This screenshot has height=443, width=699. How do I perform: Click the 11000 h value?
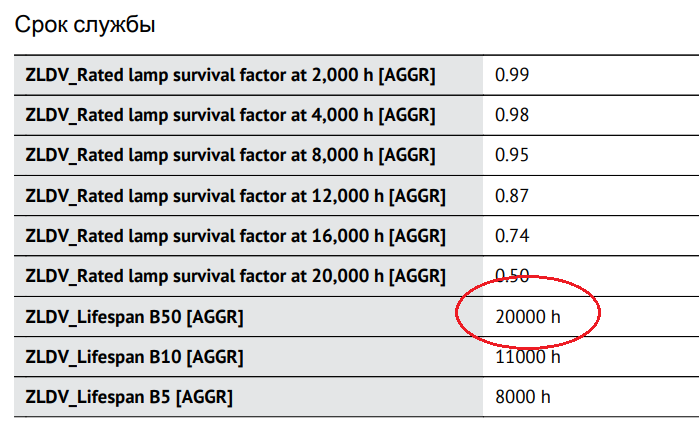click(x=528, y=357)
